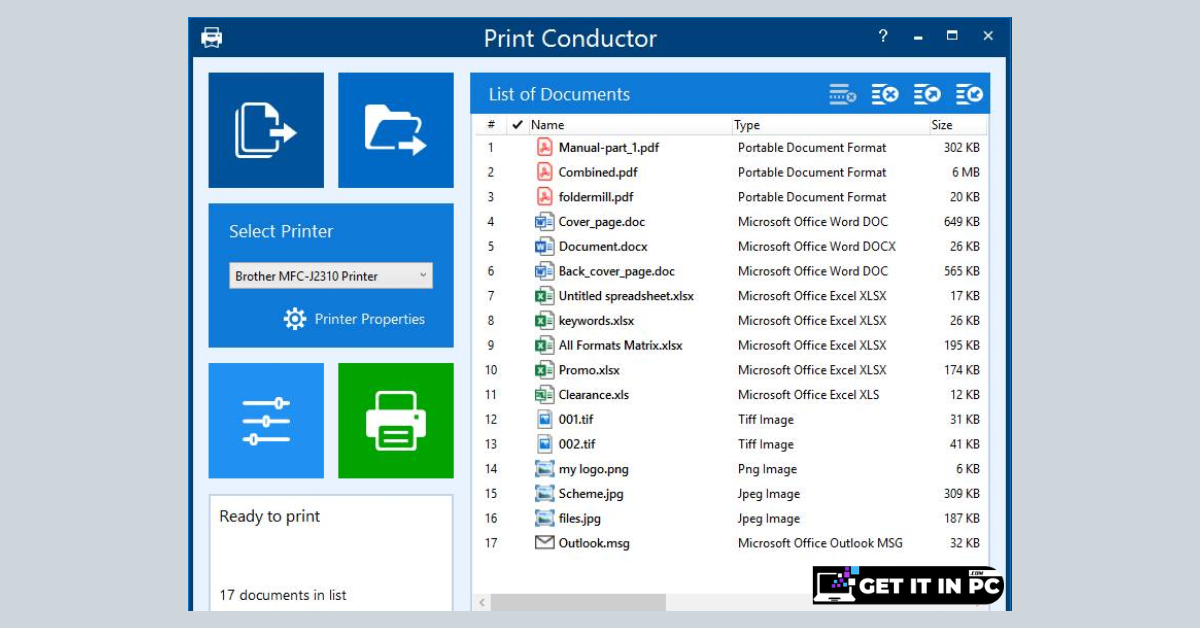Open the Brother MFC-J2310 Printer dropdown

(331, 276)
